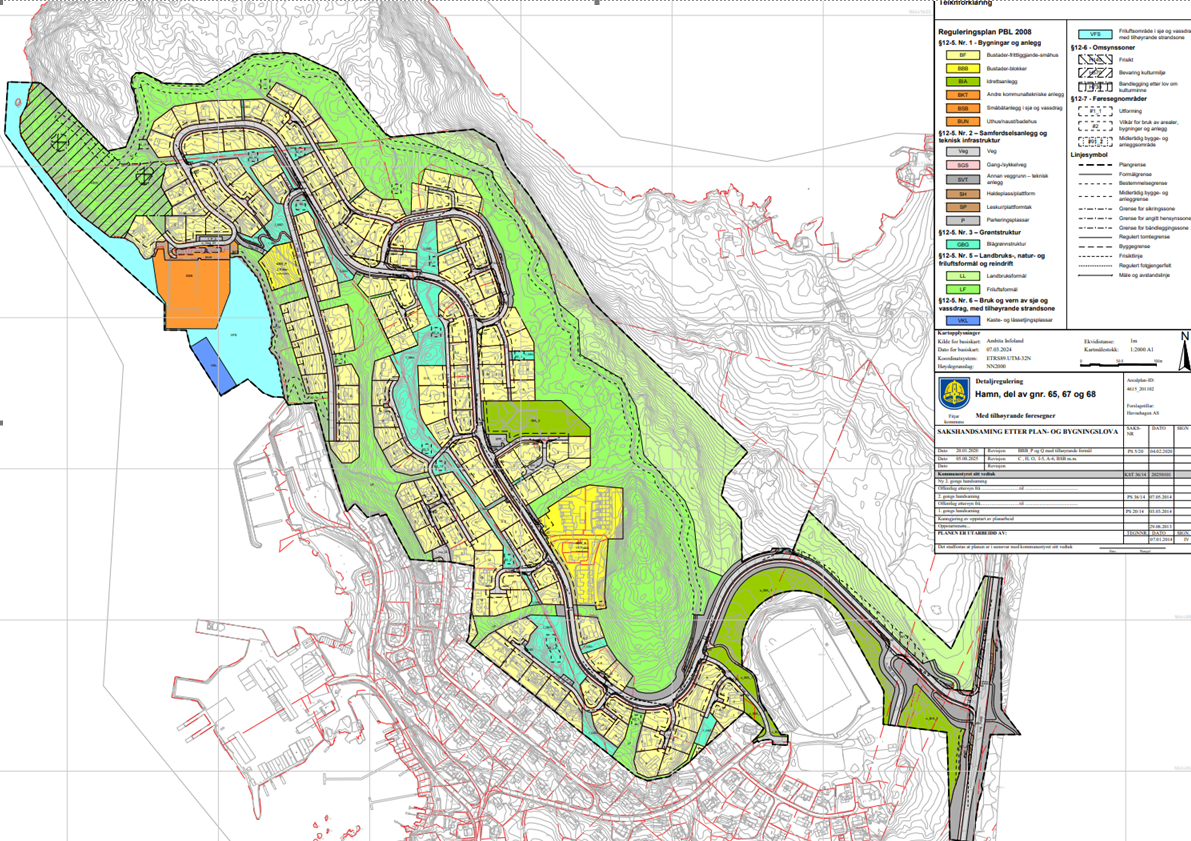Select the blue VKL legend swatch
The image size is (1191, 841).
click(962, 320)
